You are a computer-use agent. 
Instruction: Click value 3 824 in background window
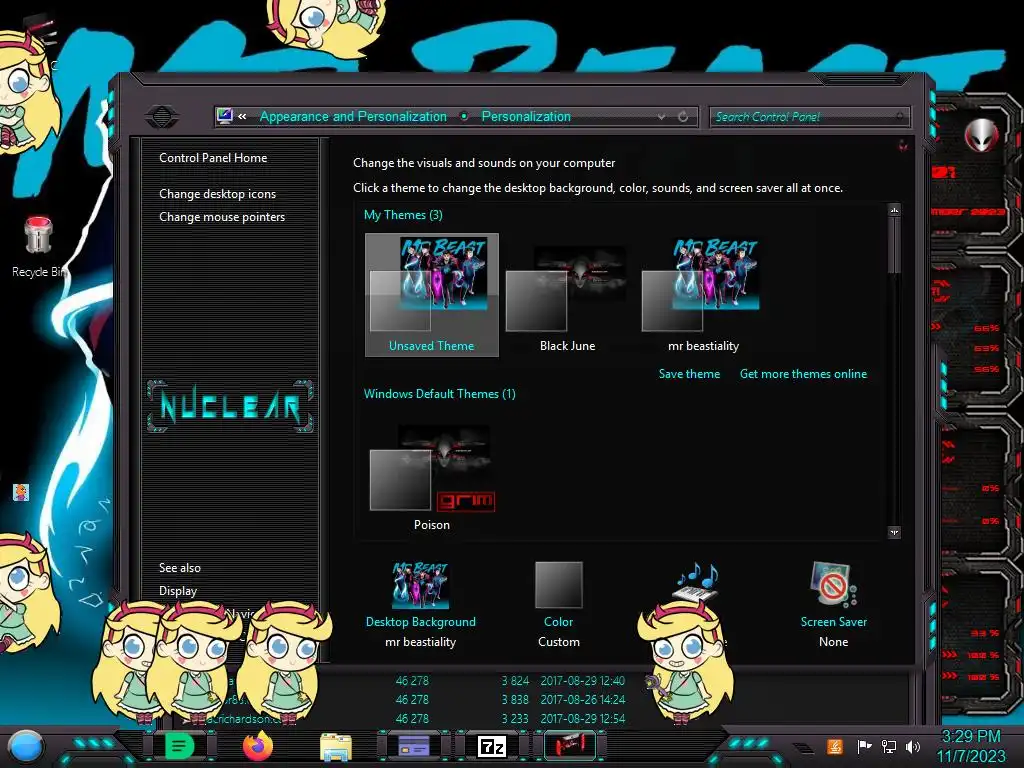[515, 680]
